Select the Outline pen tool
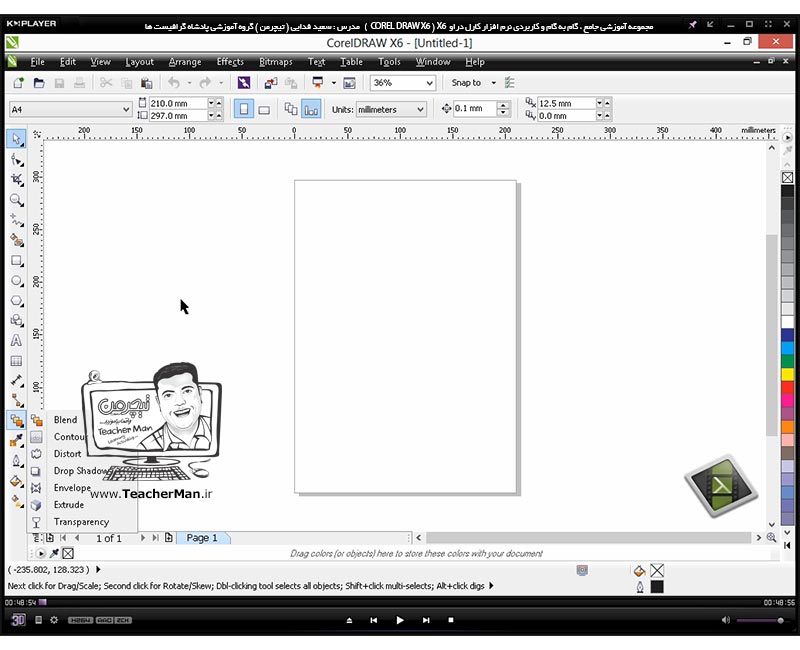Viewport: 800px width, 650px height. [x=16, y=461]
